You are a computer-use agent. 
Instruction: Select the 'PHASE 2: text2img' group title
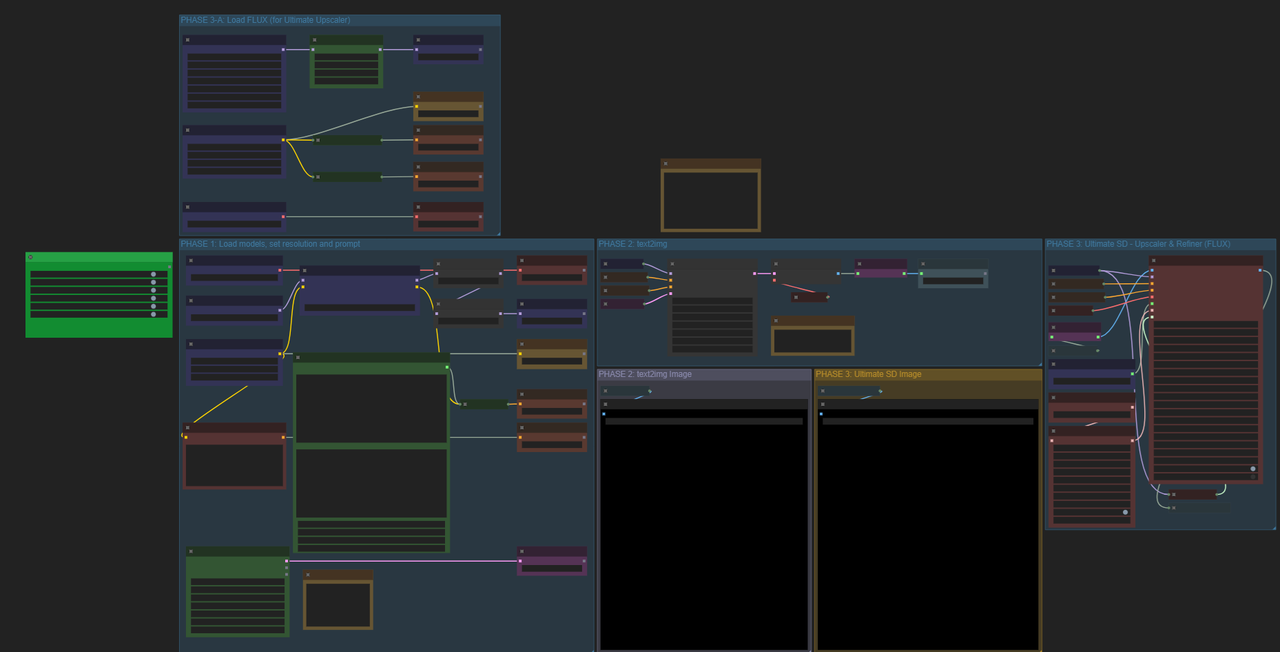pos(635,244)
